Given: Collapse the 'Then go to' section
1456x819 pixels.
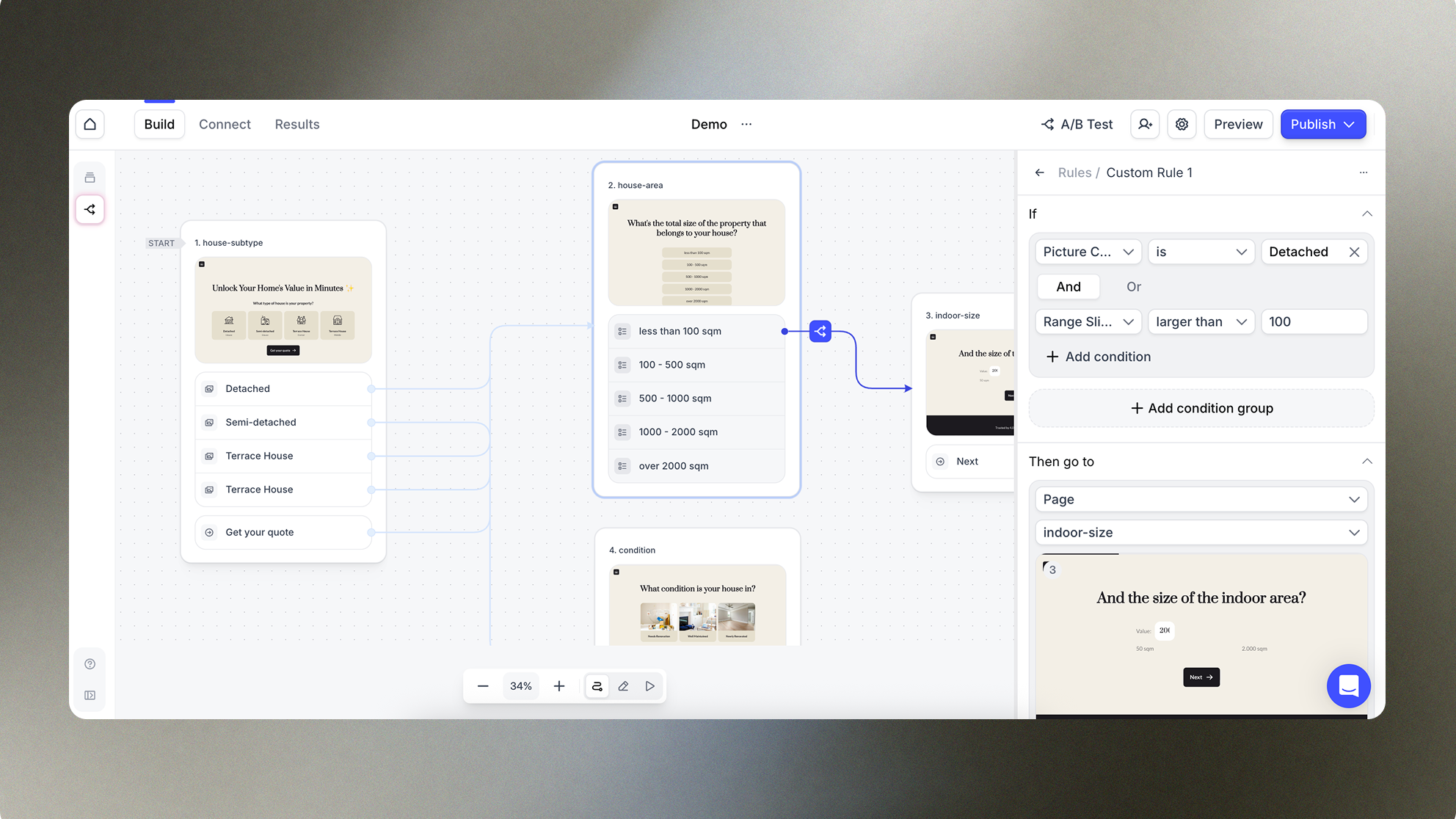Looking at the screenshot, I should coord(1366,462).
